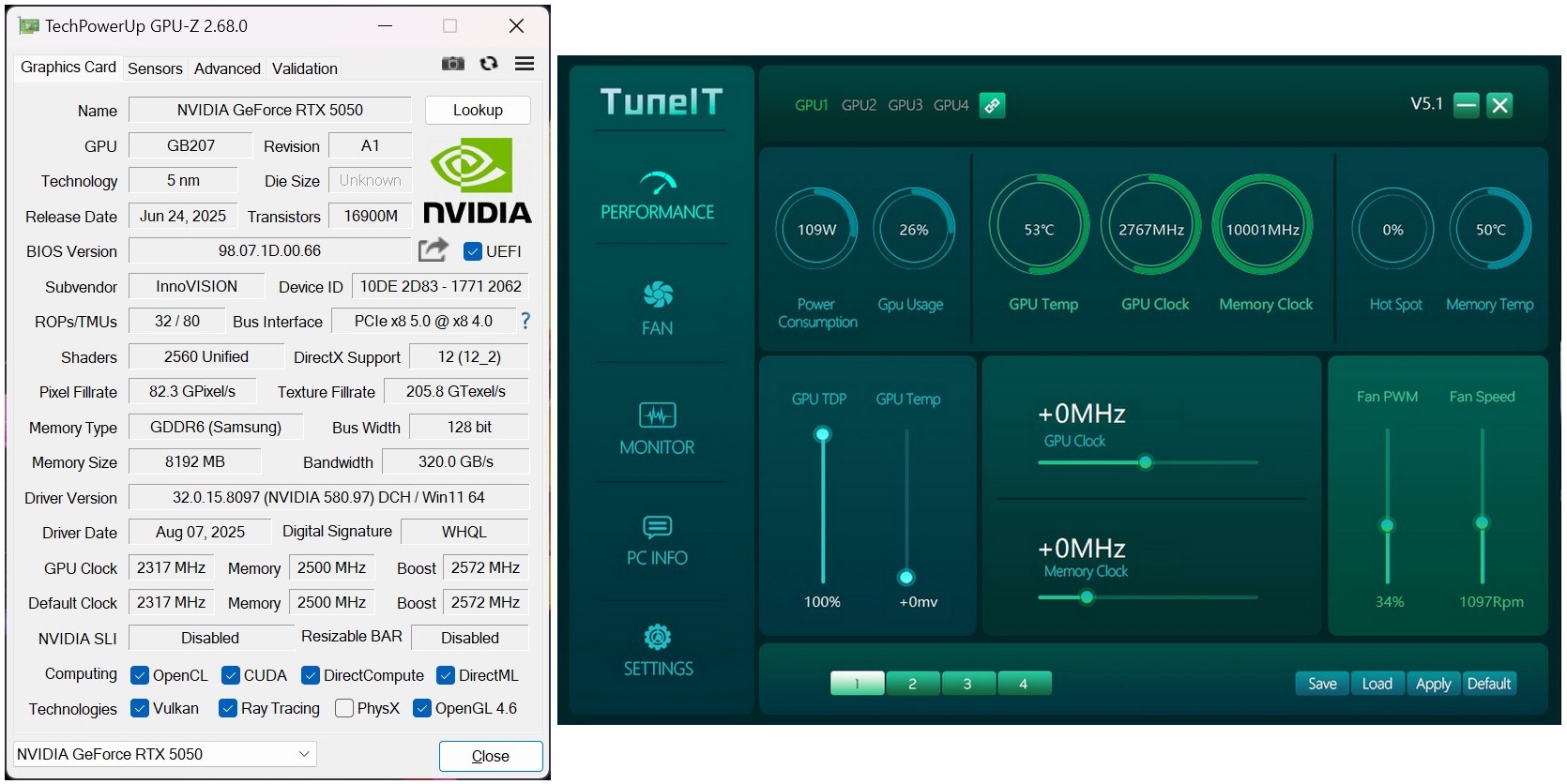1567x784 pixels.
Task: Click the Power Consumption 109W gauge
Action: [816, 229]
